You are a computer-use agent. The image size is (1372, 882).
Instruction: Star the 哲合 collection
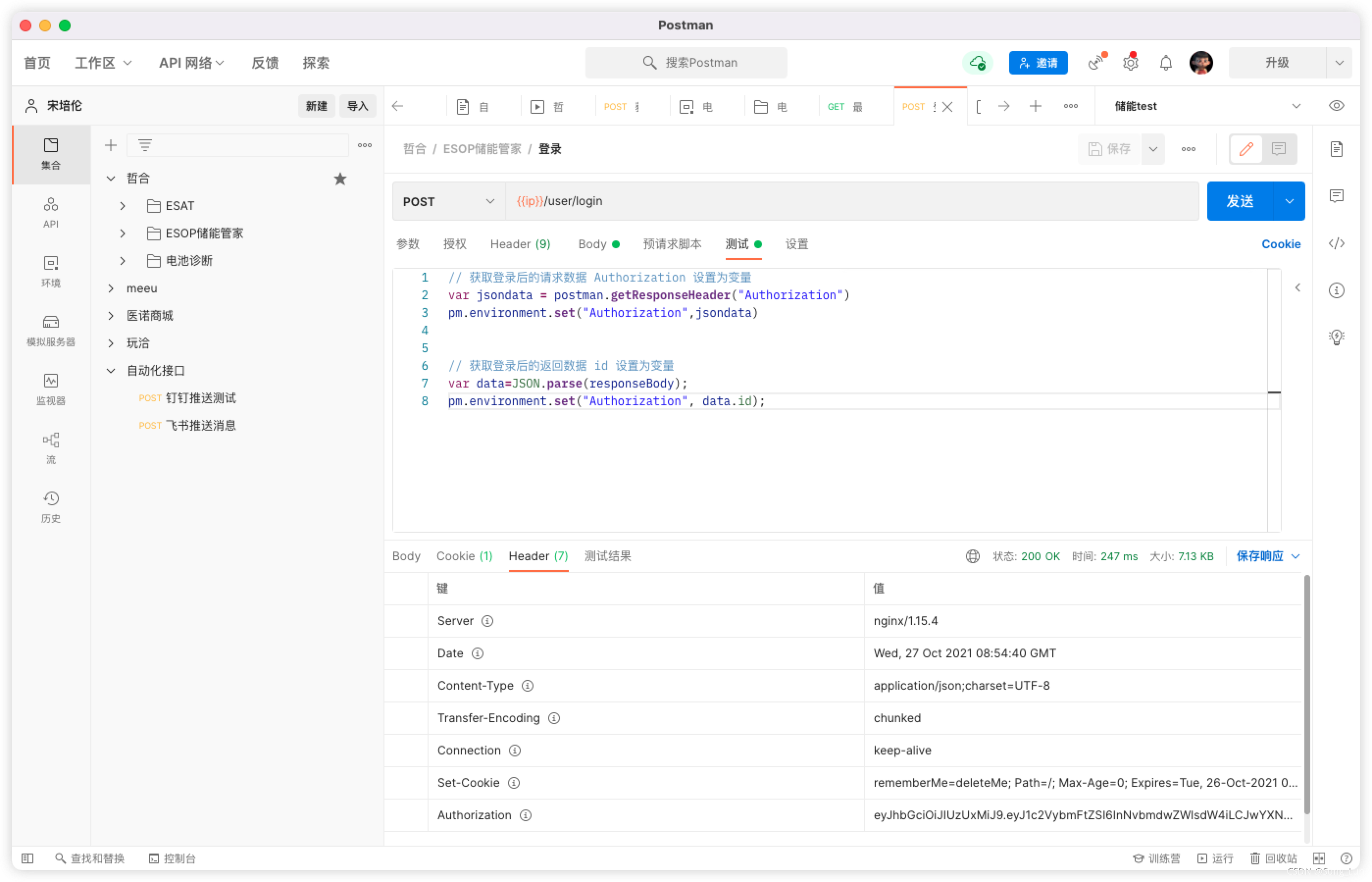point(340,179)
